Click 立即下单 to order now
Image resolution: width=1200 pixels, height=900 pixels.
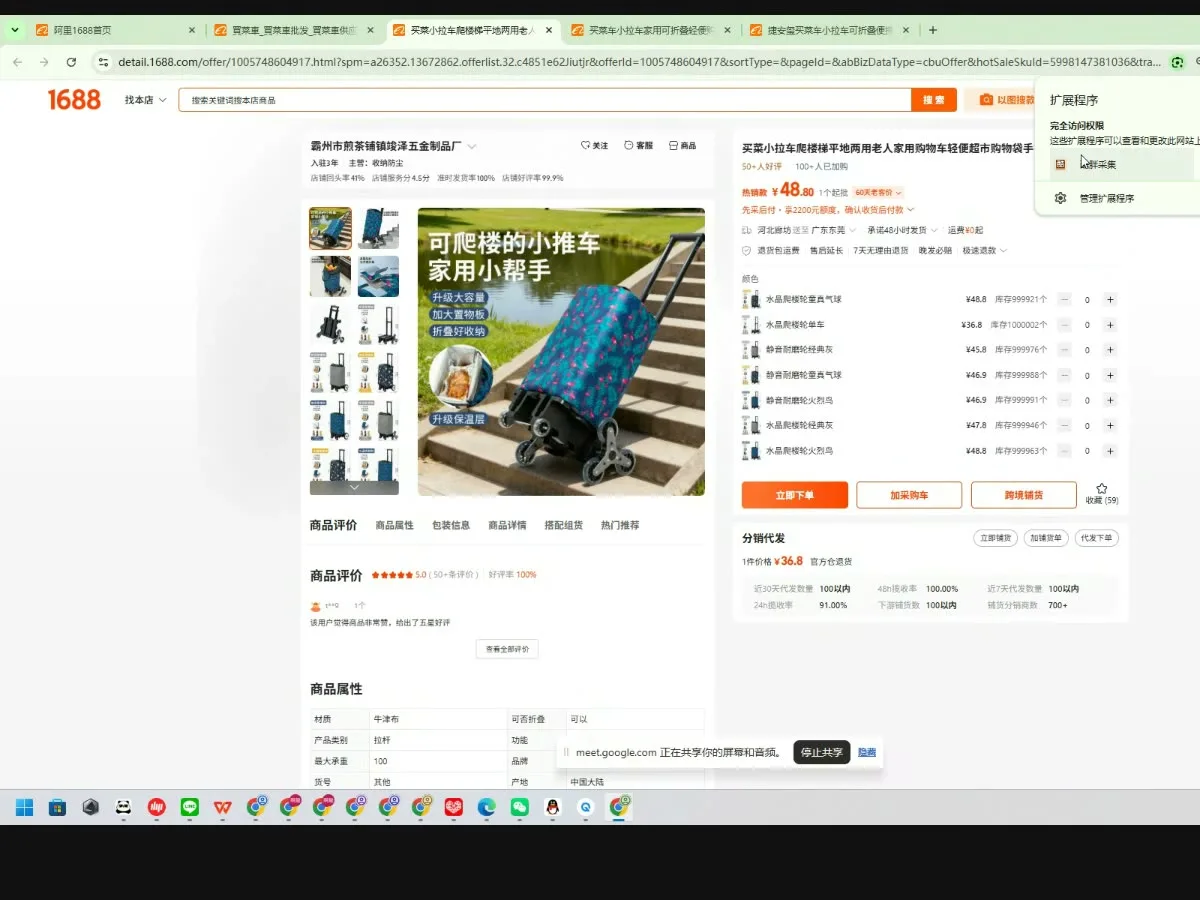click(795, 495)
